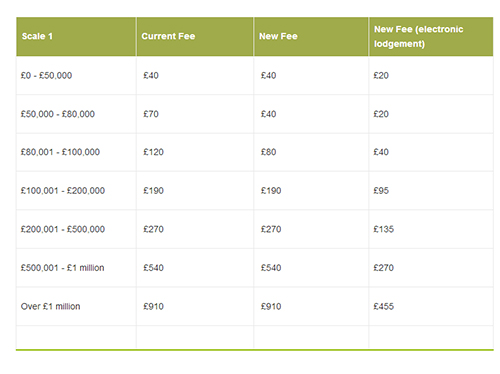This screenshot has width=500, height=374.
Task: Click the New Fee column header
Action: [x=278, y=36]
